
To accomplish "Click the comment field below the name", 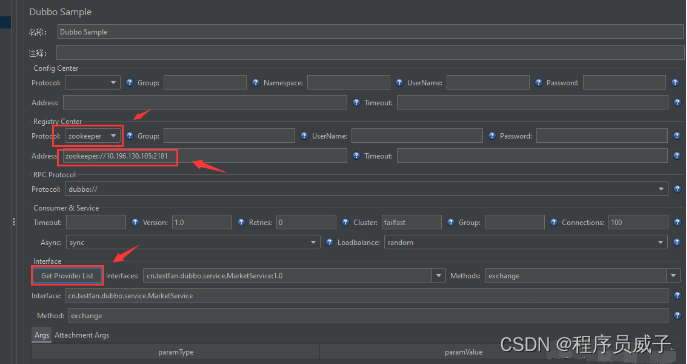I will 370,53.
